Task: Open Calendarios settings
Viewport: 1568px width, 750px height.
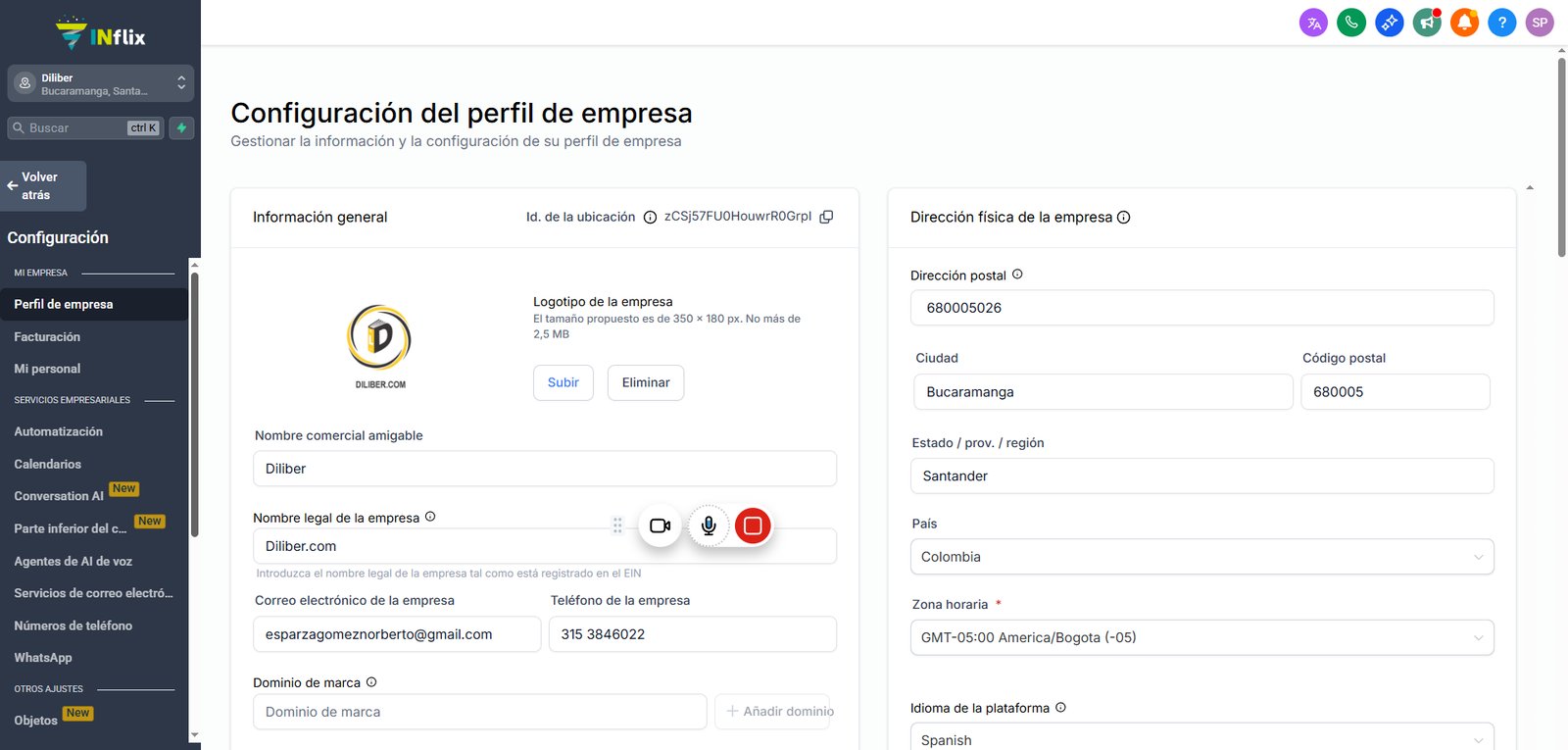Action: tap(47, 464)
